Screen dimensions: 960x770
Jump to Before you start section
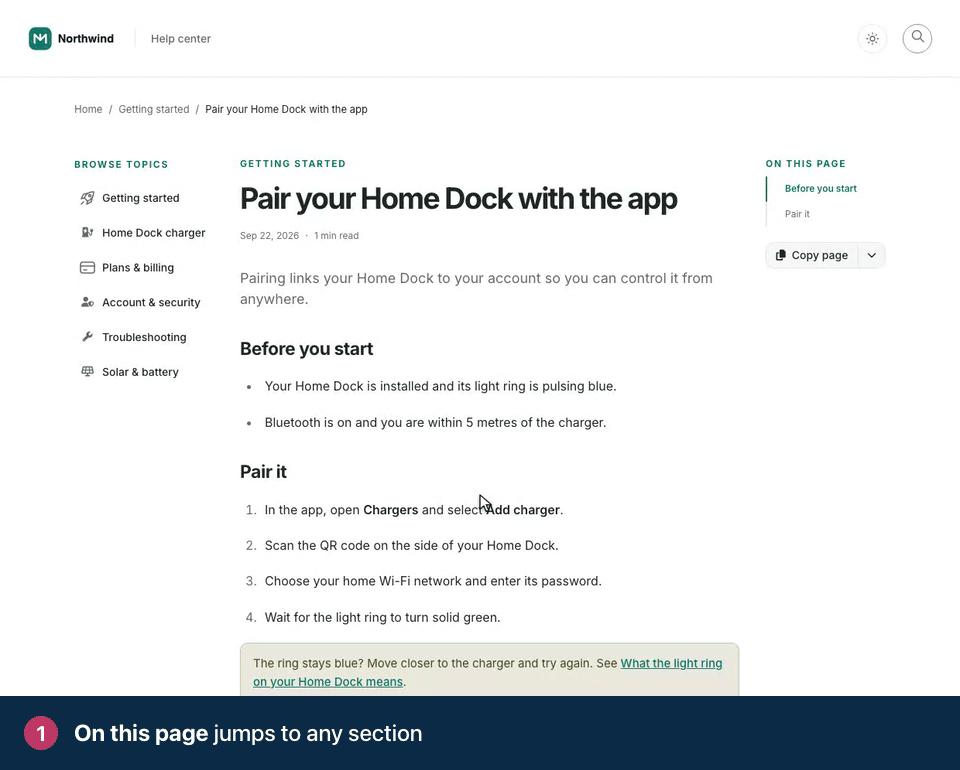coord(820,189)
